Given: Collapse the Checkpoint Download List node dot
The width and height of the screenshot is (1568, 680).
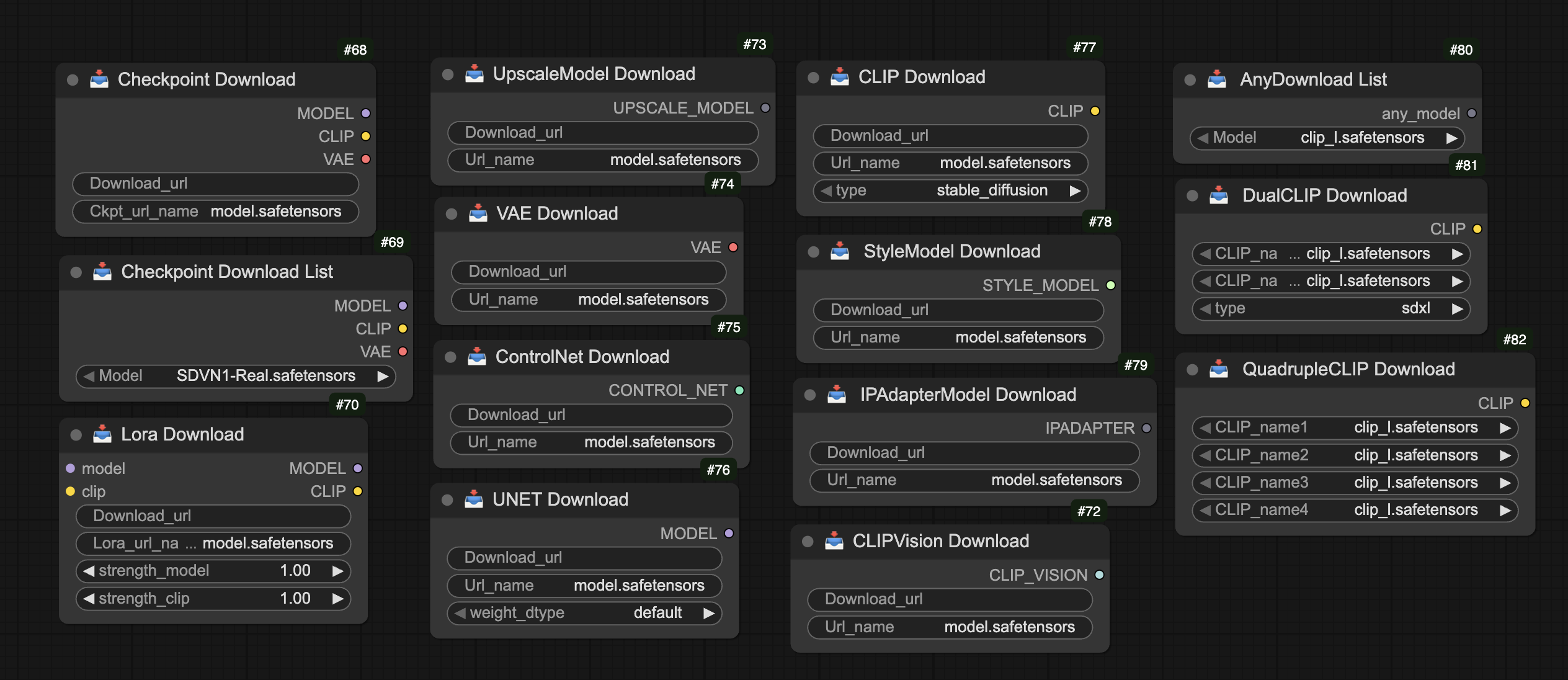Looking at the screenshot, I should coord(76,272).
